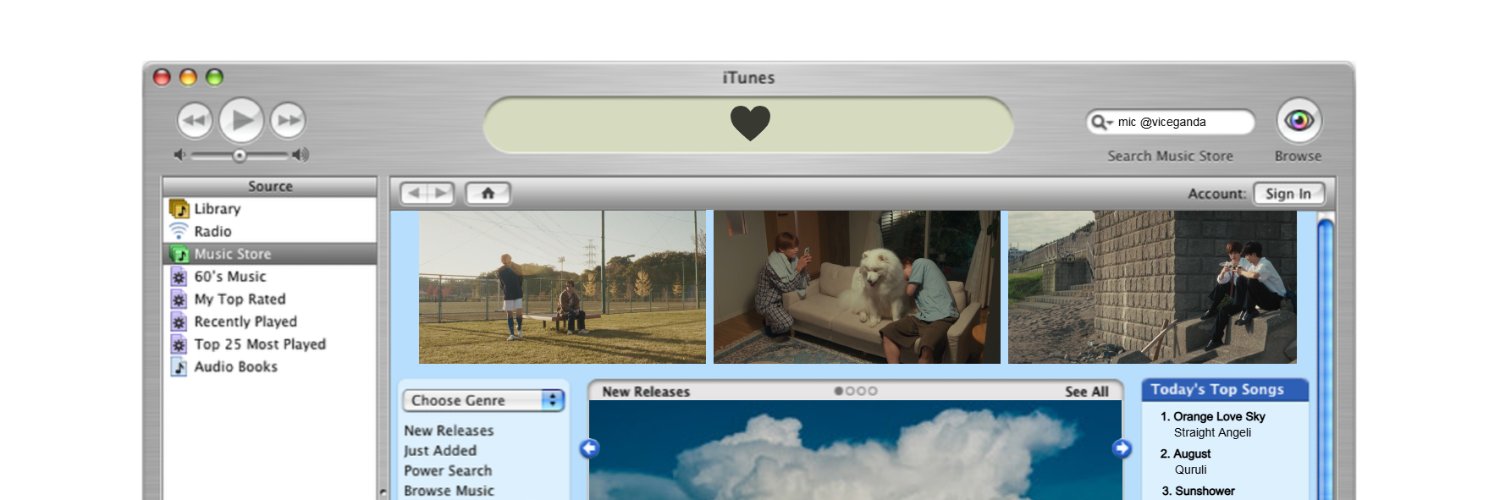Click the Source panel collapse handle
The height and width of the screenshot is (500, 1500).
click(383, 492)
